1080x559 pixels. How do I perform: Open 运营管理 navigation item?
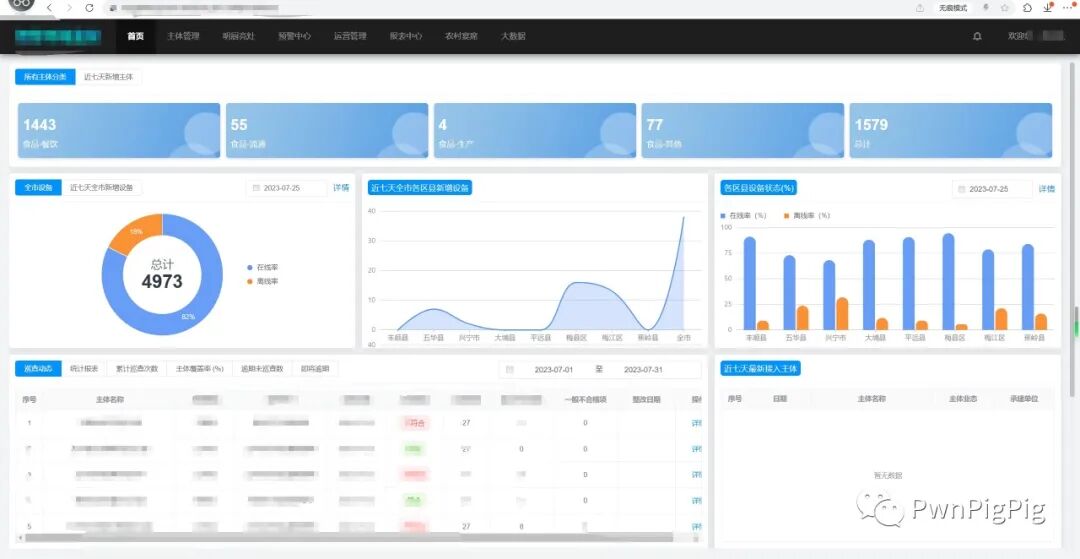click(x=350, y=36)
